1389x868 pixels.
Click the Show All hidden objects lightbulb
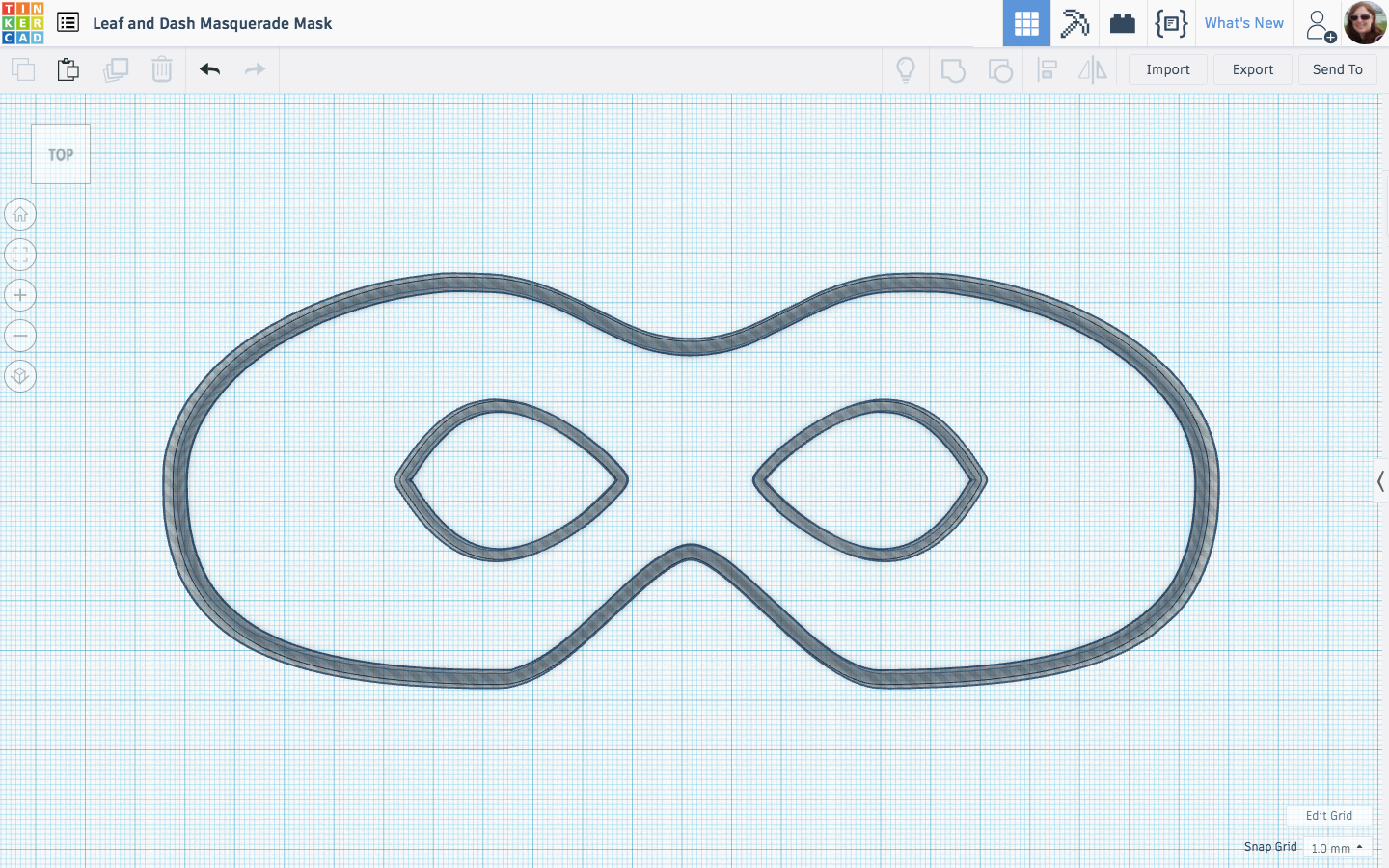click(x=905, y=69)
